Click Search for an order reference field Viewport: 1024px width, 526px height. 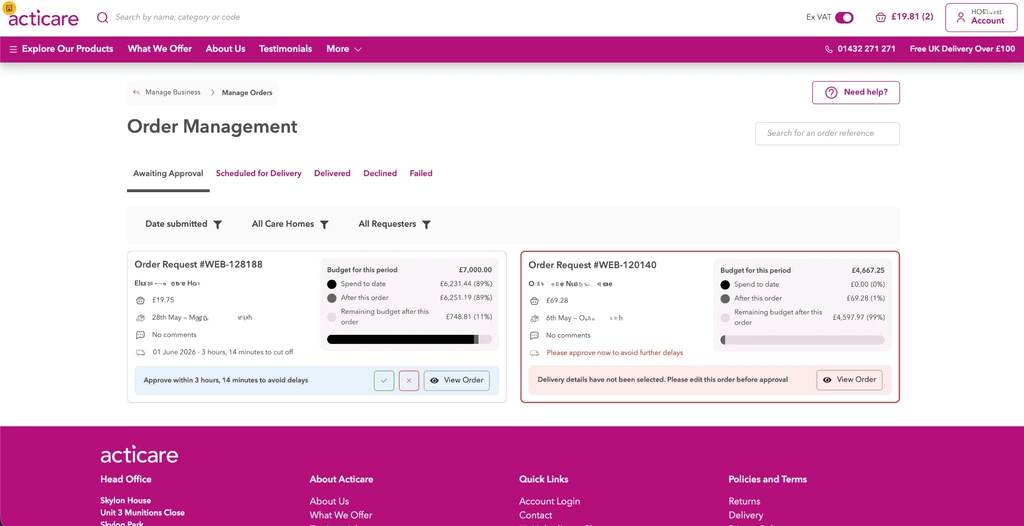click(827, 133)
